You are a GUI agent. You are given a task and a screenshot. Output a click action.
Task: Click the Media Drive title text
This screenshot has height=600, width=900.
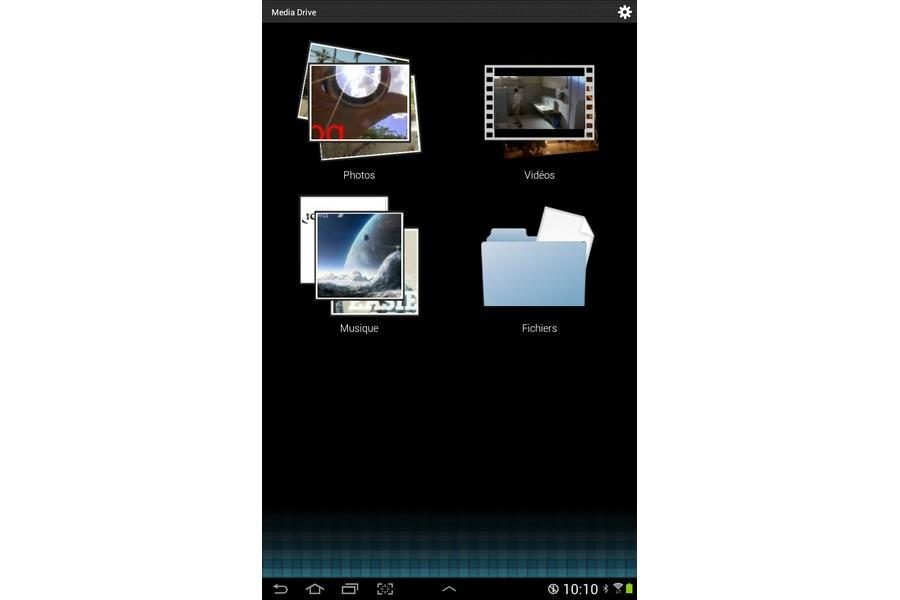[294, 12]
